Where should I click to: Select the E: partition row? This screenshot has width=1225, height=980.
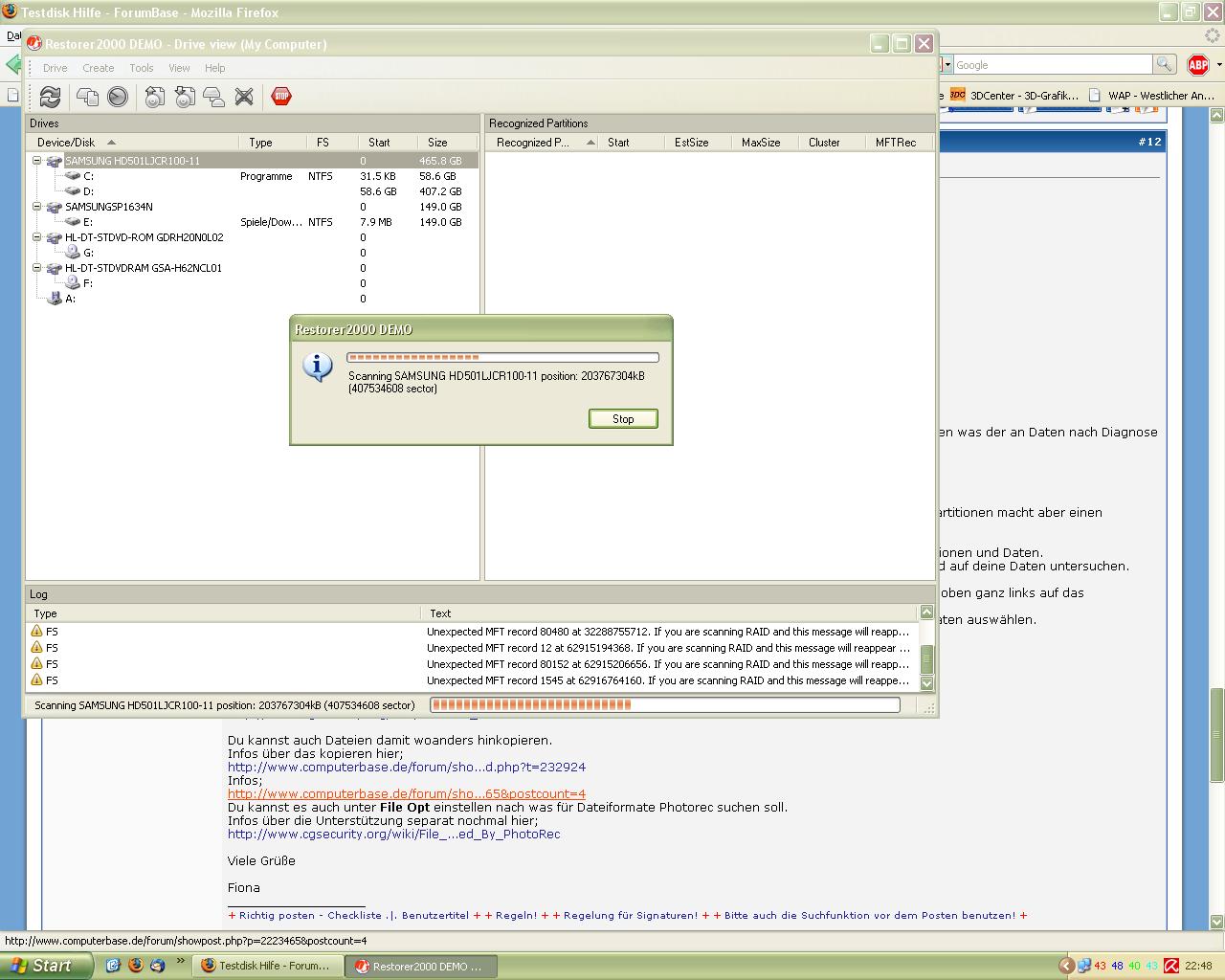[x=254, y=222]
